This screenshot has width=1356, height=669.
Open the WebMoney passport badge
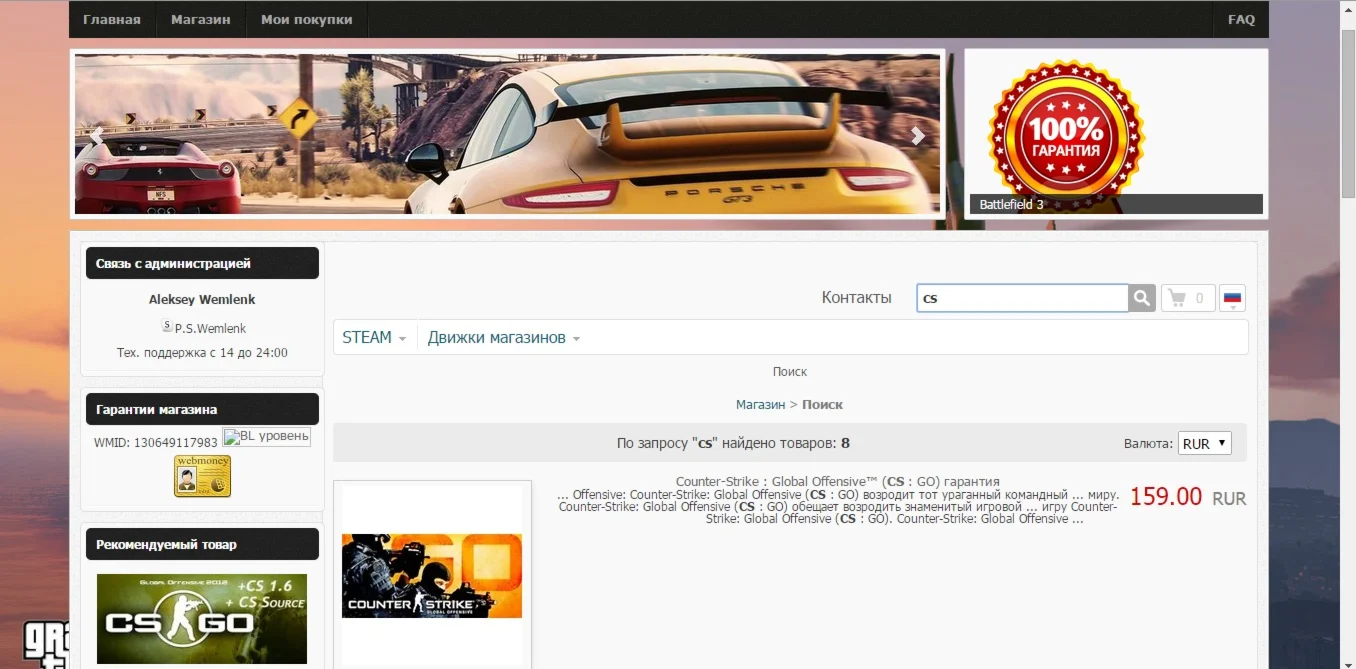tap(202, 476)
